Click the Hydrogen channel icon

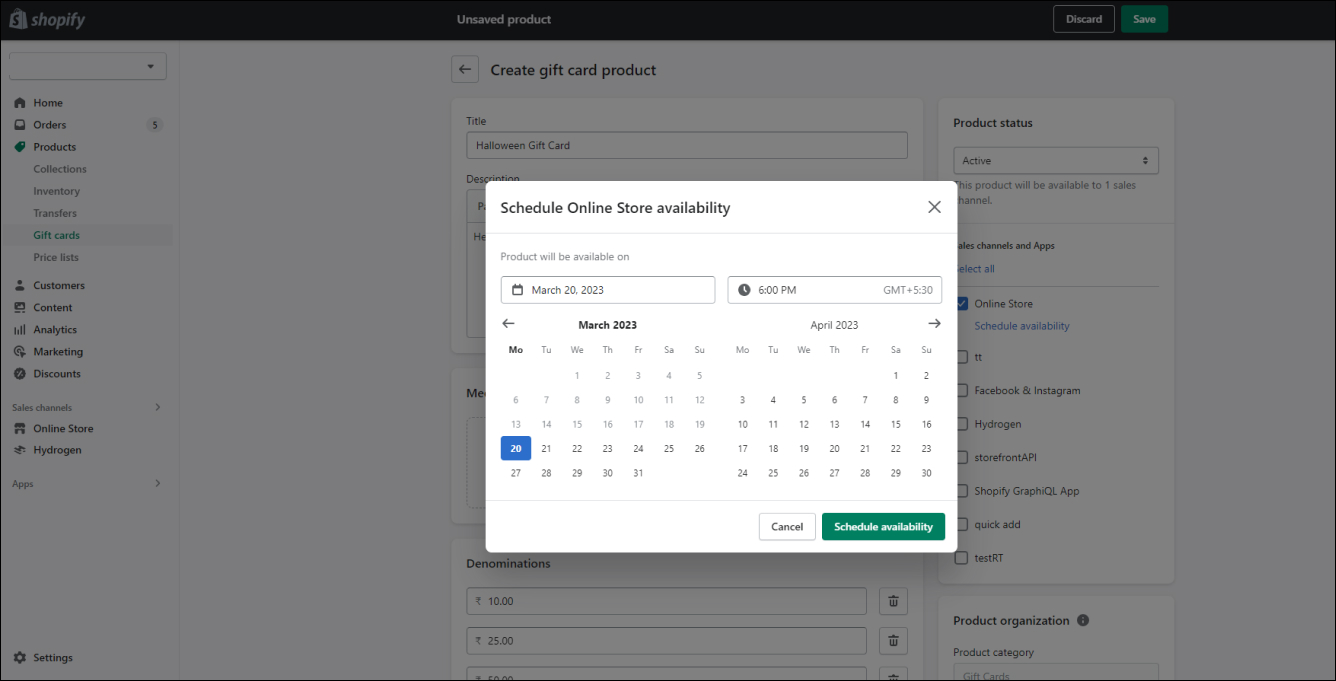point(19,450)
